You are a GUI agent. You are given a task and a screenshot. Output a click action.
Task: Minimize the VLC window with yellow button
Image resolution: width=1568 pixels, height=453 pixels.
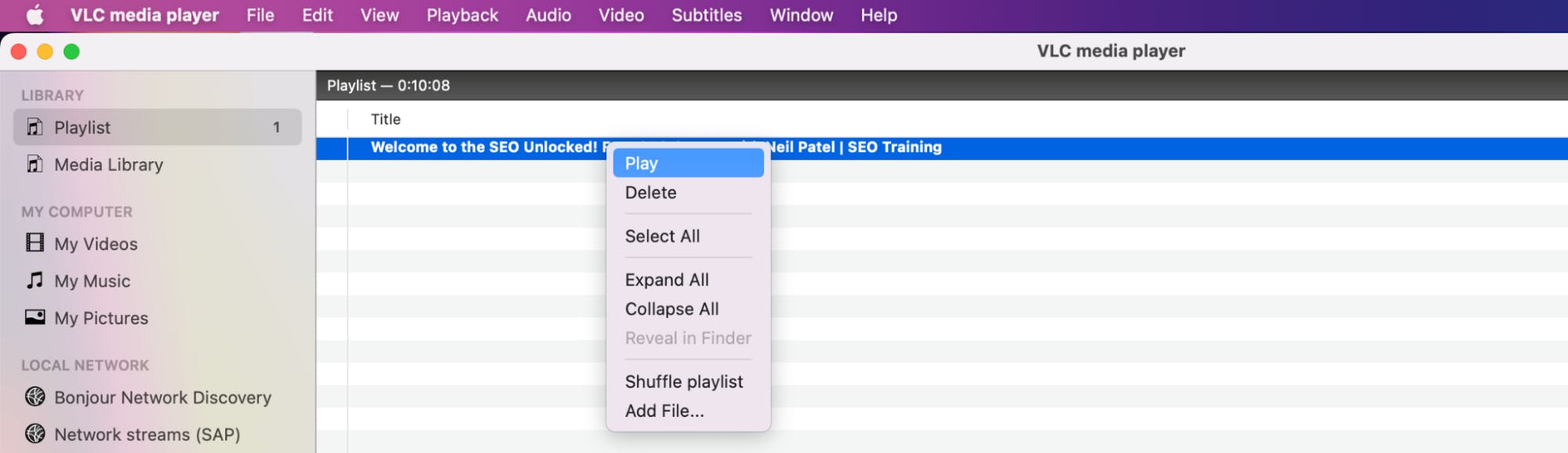(45, 52)
